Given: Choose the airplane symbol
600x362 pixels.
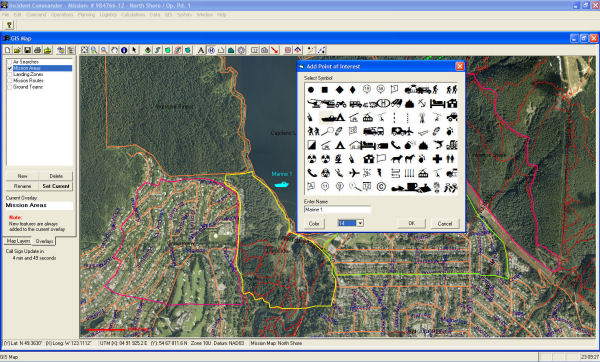Looking at the screenshot, I should point(354,173).
